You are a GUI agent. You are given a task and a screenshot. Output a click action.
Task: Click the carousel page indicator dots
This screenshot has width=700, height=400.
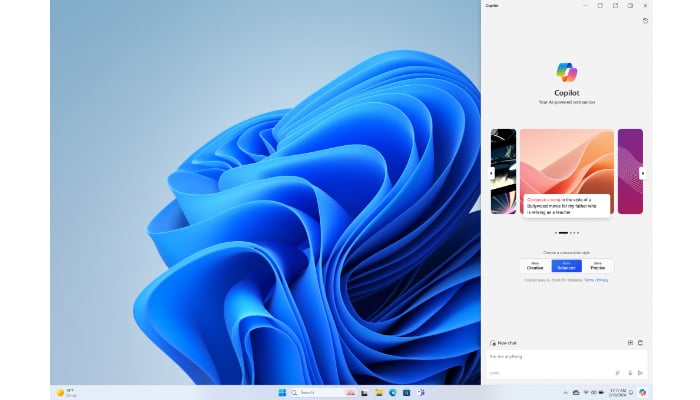567,233
